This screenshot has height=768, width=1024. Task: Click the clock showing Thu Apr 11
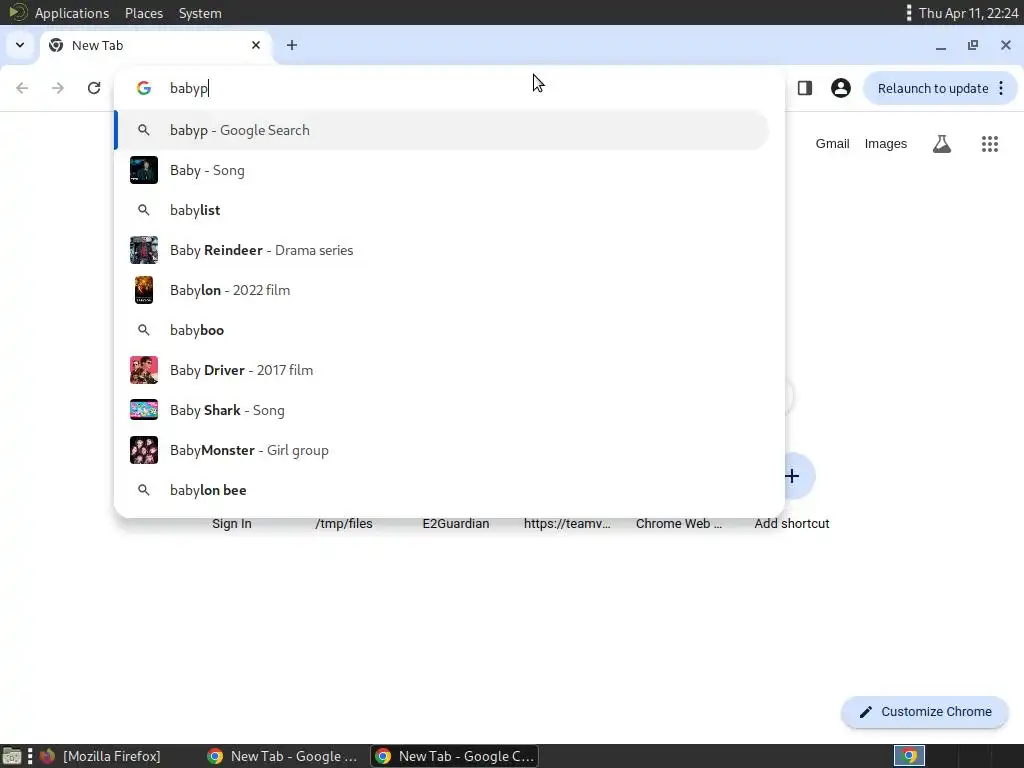point(968,13)
